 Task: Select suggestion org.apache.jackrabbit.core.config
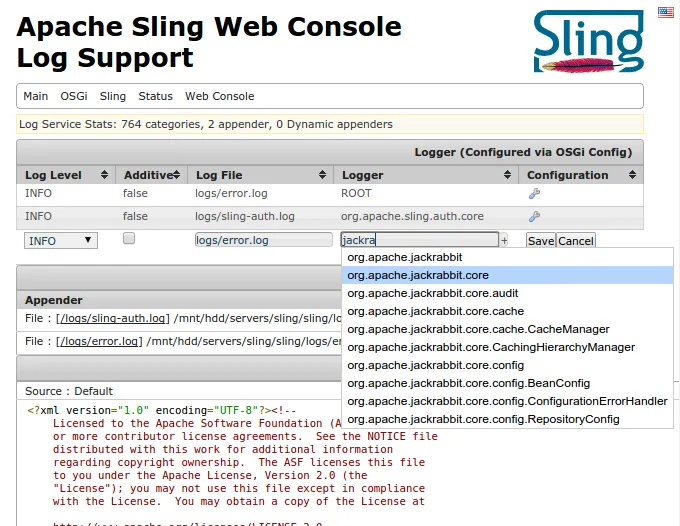click(x=507, y=365)
